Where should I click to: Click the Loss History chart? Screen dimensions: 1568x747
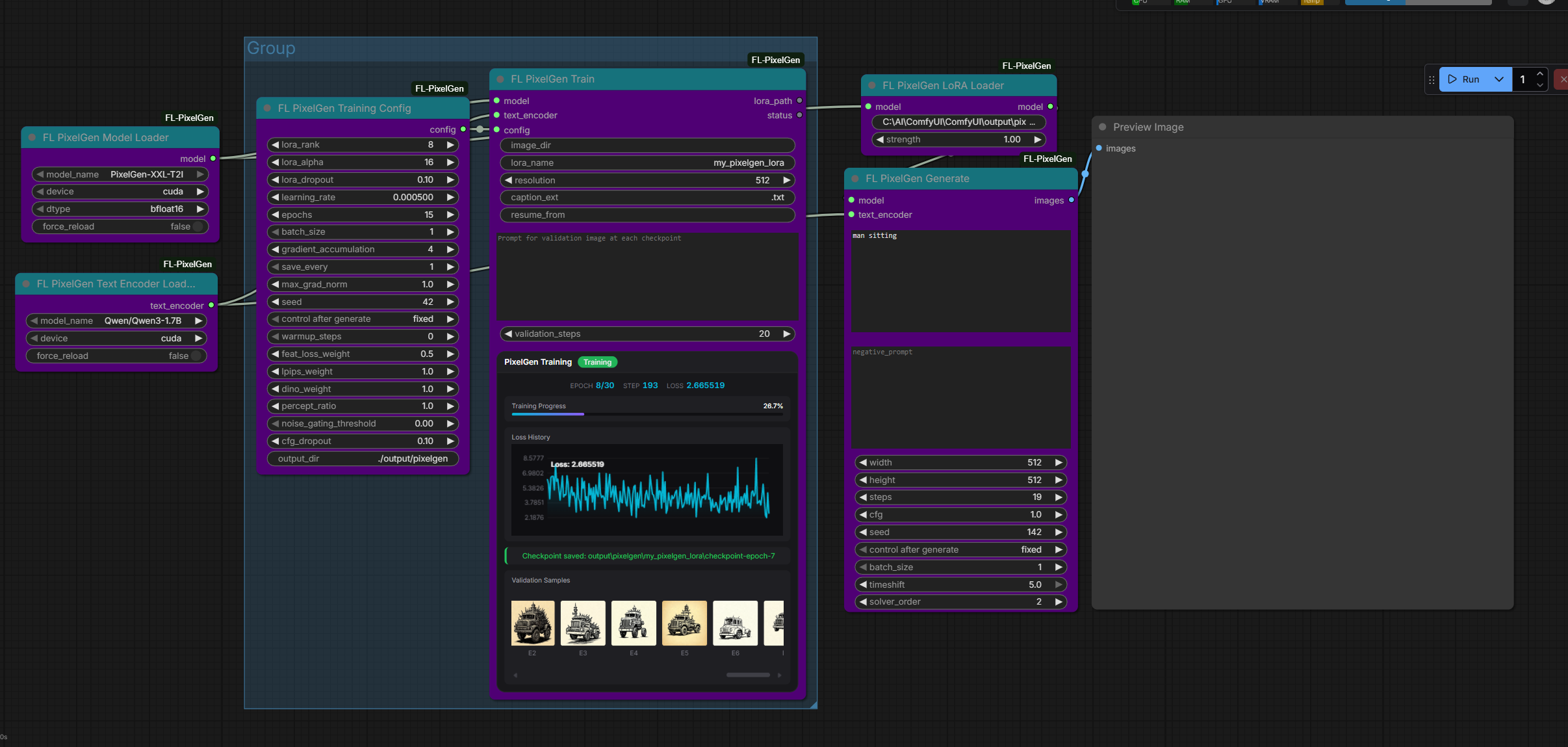click(x=647, y=490)
